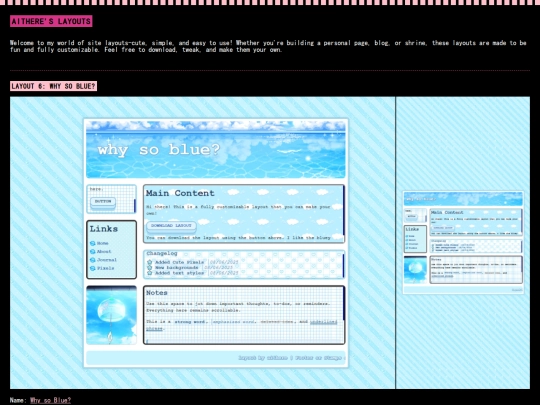Click the Notes heading
Viewport: 540px width, 405px height.
pos(157,293)
